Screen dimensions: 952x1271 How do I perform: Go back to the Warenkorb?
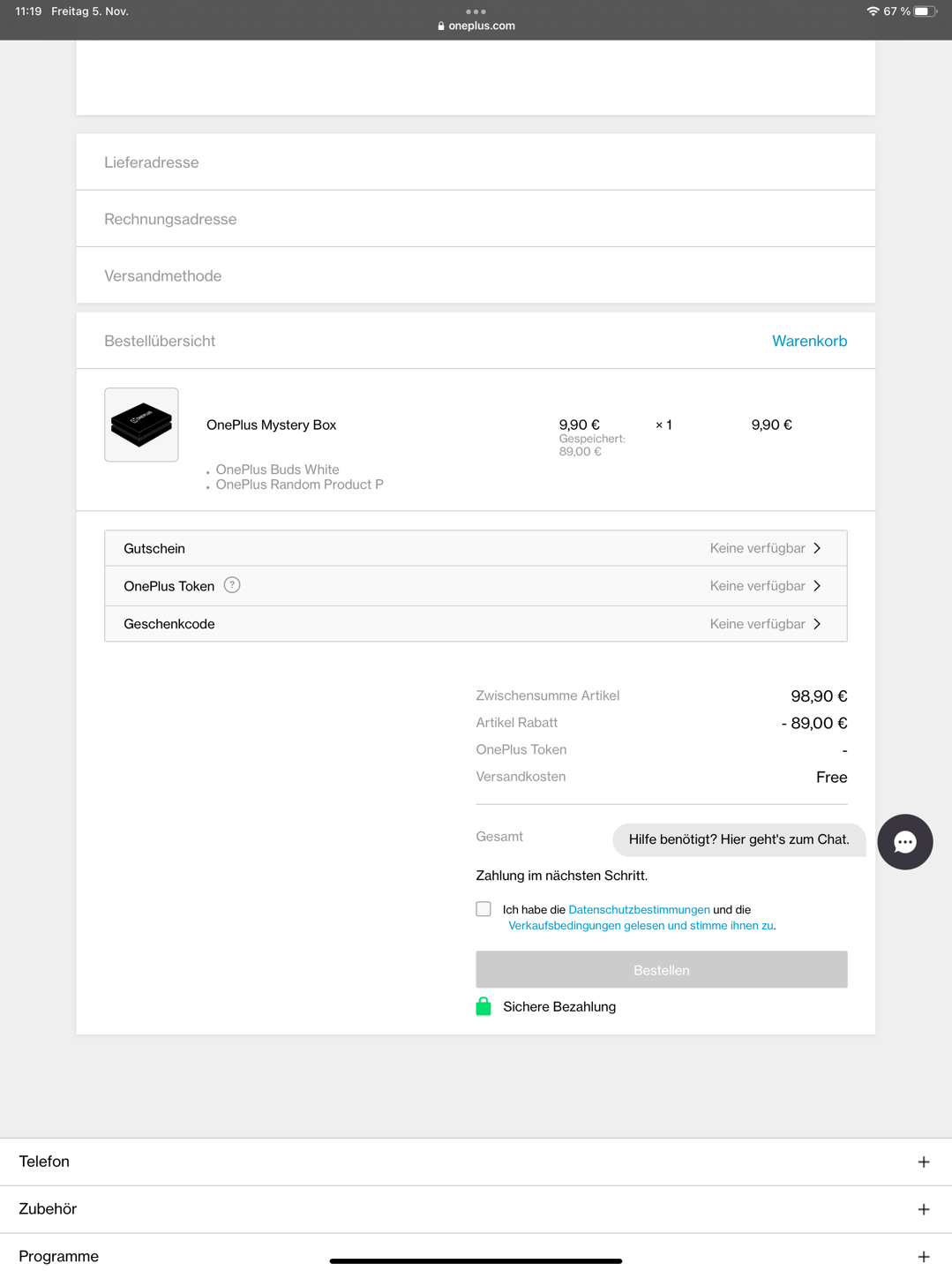coord(809,341)
